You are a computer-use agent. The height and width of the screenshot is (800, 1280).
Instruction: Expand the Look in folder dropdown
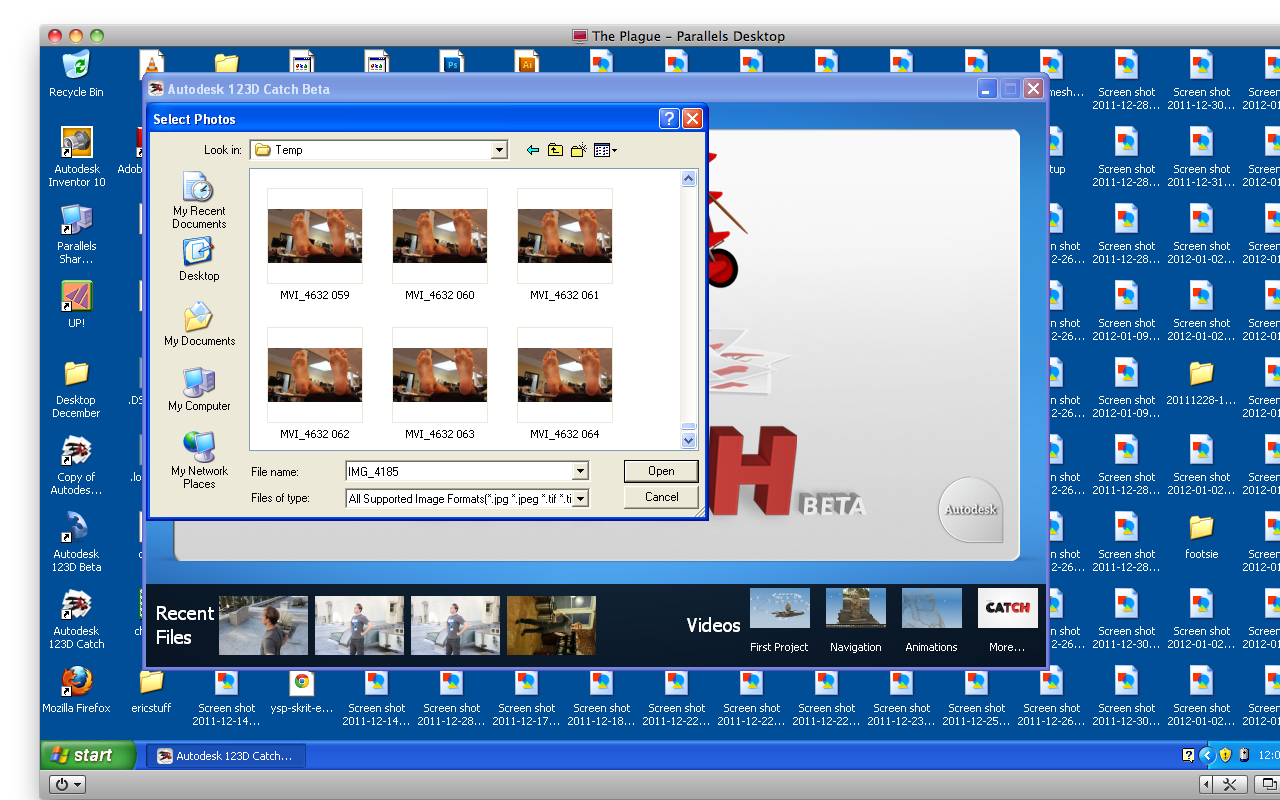click(x=499, y=150)
